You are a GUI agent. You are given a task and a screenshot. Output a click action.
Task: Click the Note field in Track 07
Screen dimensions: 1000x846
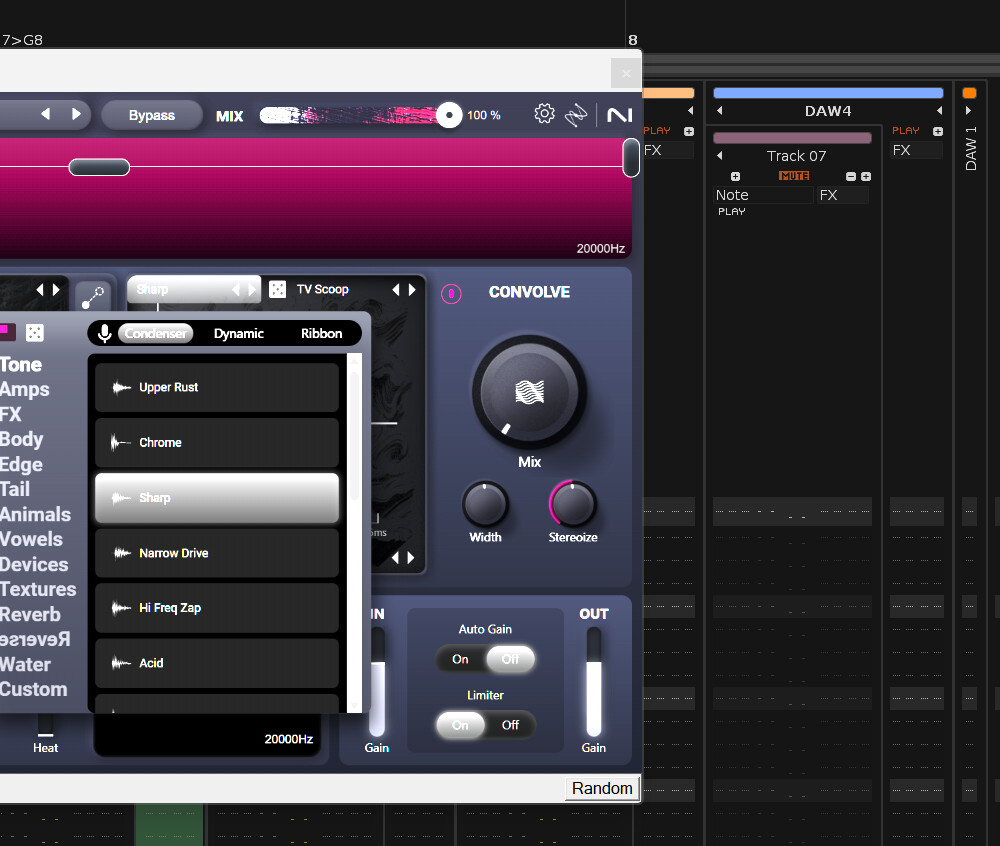coord(764,195)
